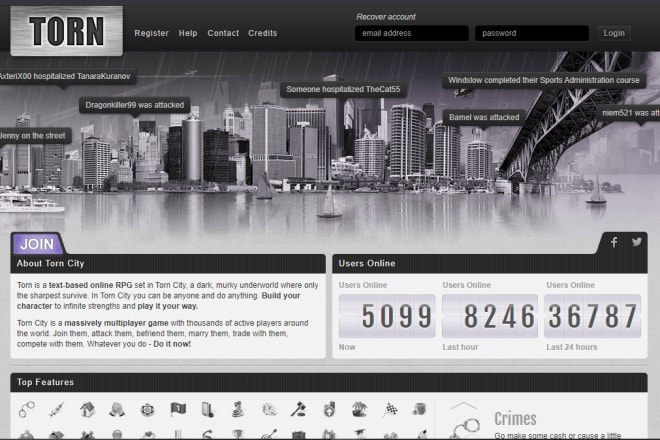Viewport: 660px width, 440px height.
Task: Select the handcuffs Crimes feature icon
Action: [x=27, y=409]
